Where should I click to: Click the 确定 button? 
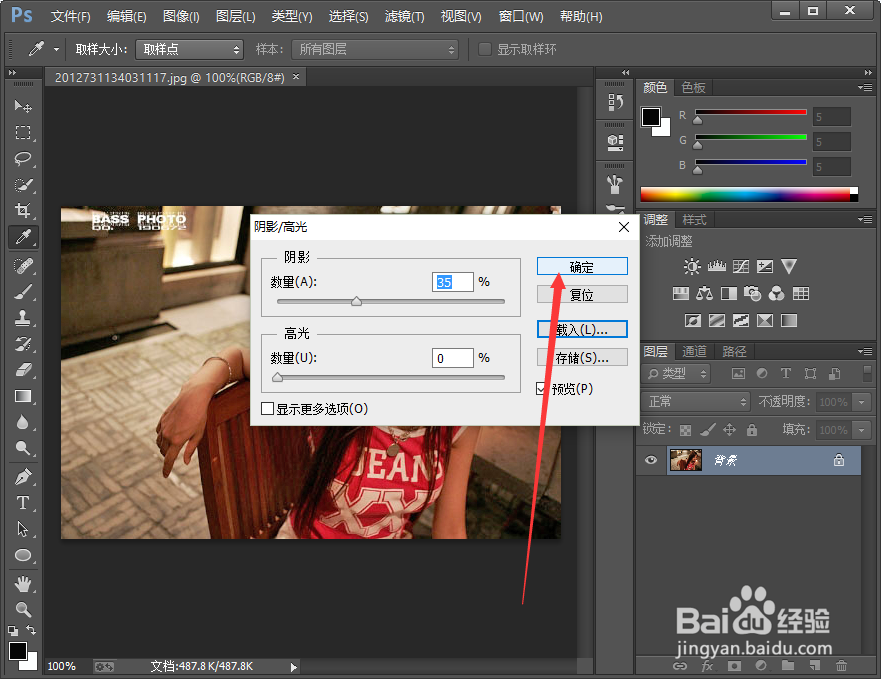point(582,266)
